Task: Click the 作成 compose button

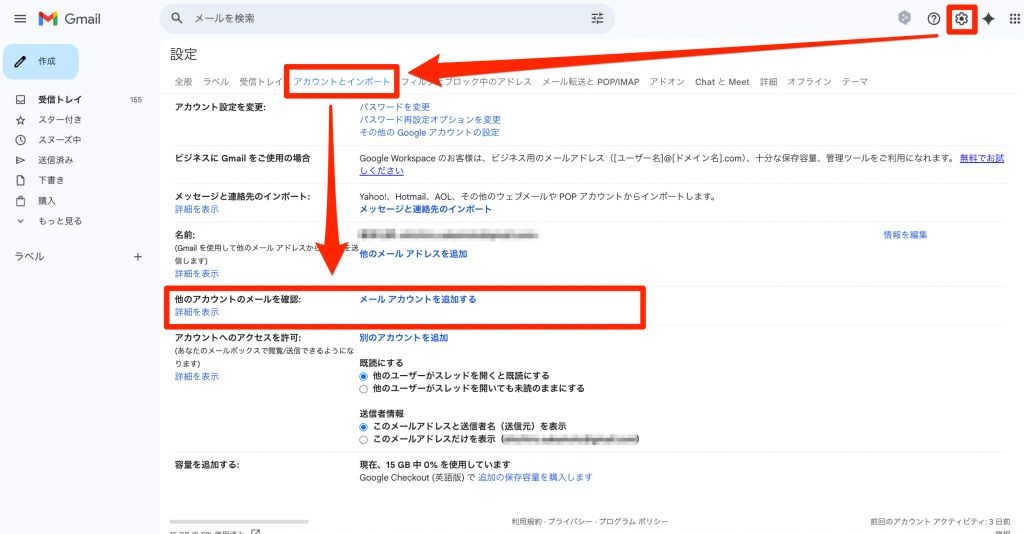Action: pos(41,62)
